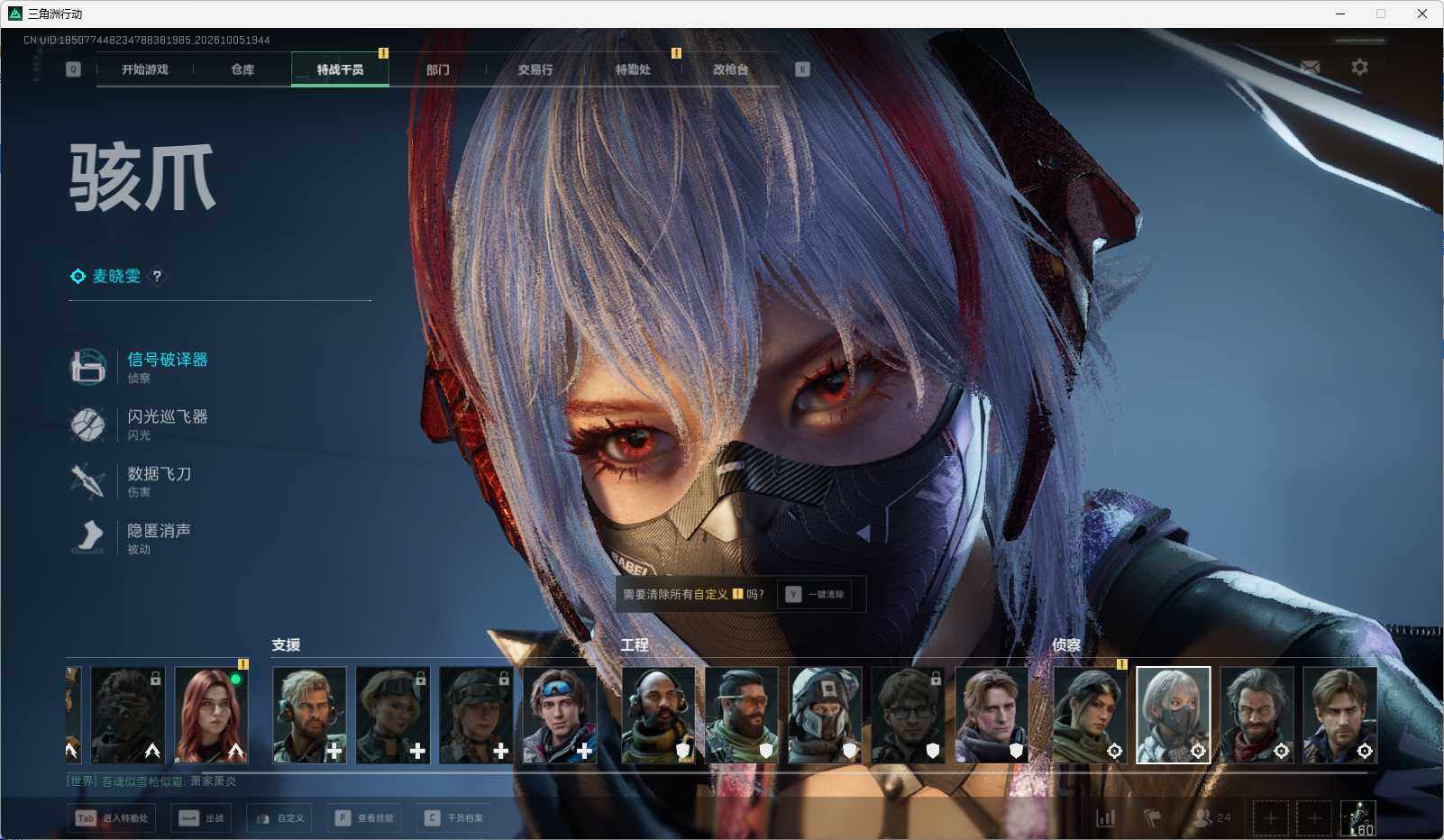The height and width of the screenshot is (840, 1444).
Task: Select the locked 工程 operator with glasses
Action: (x=909, y=715)
